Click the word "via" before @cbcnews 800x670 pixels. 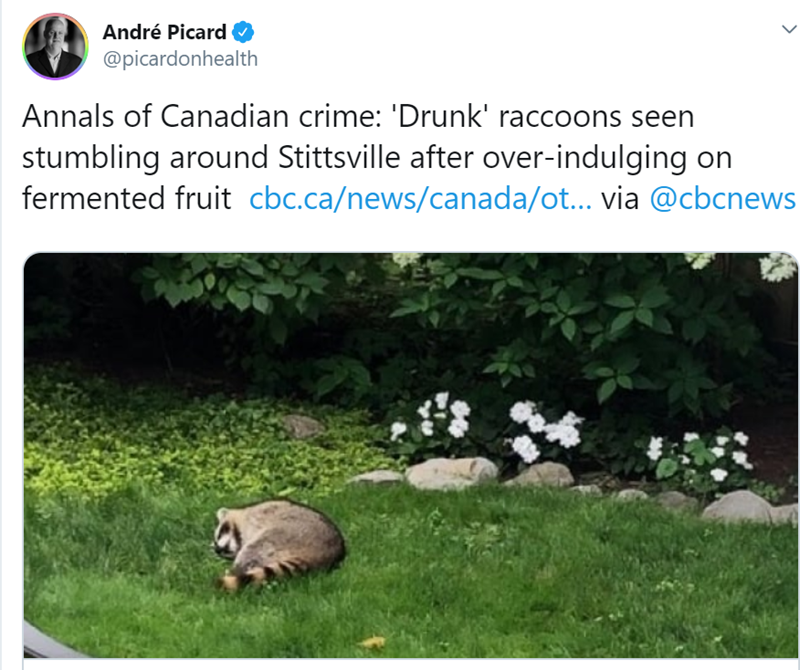pos(620,198)
